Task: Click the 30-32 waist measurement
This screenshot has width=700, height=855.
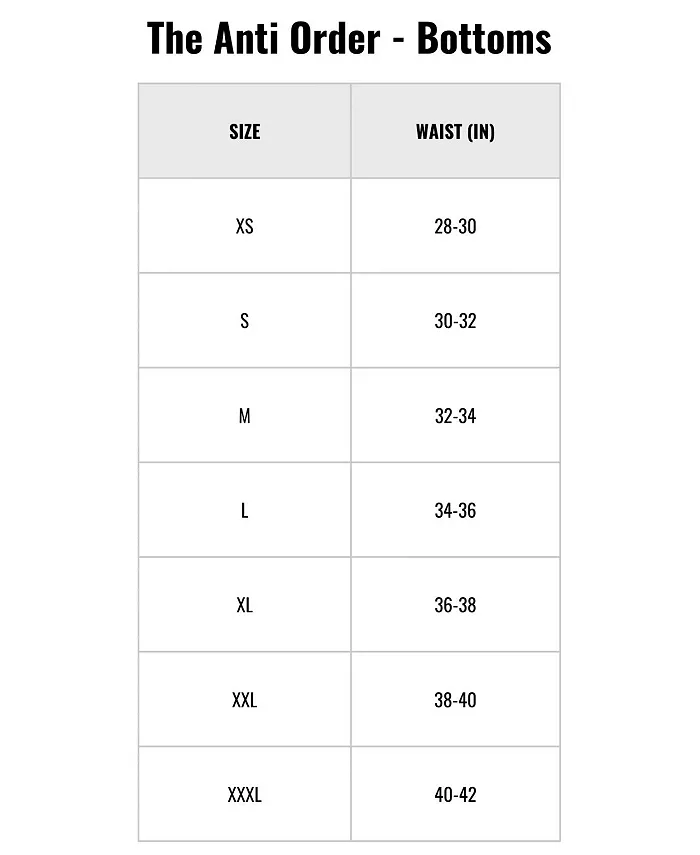Action: pos(455,321)
